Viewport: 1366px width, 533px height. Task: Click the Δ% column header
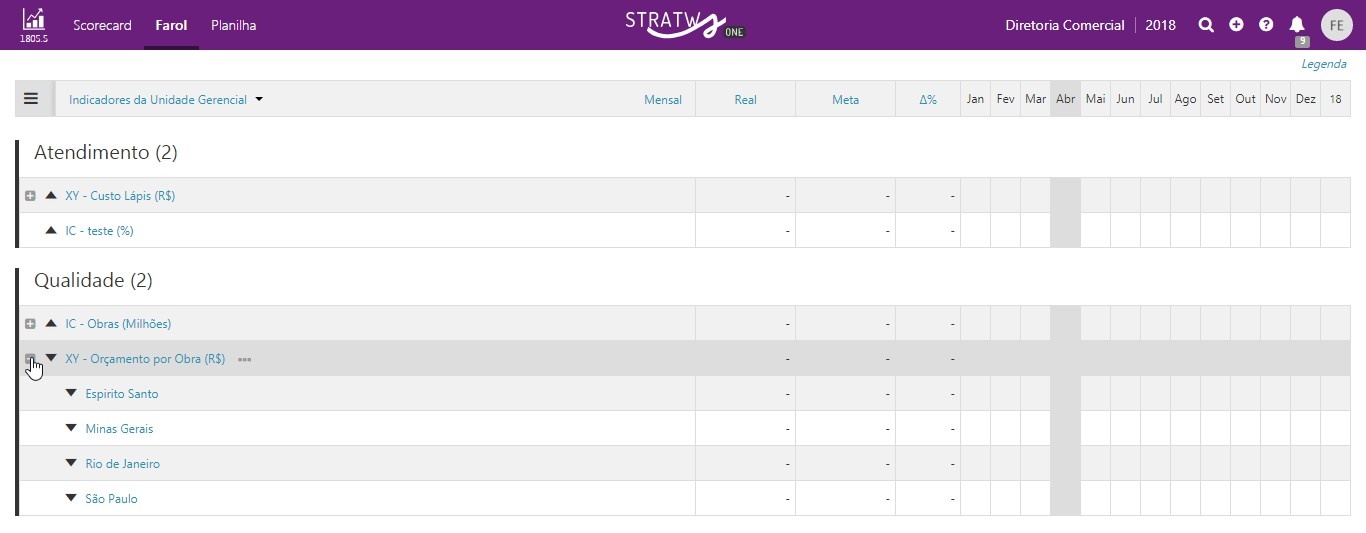click(928, 100)
